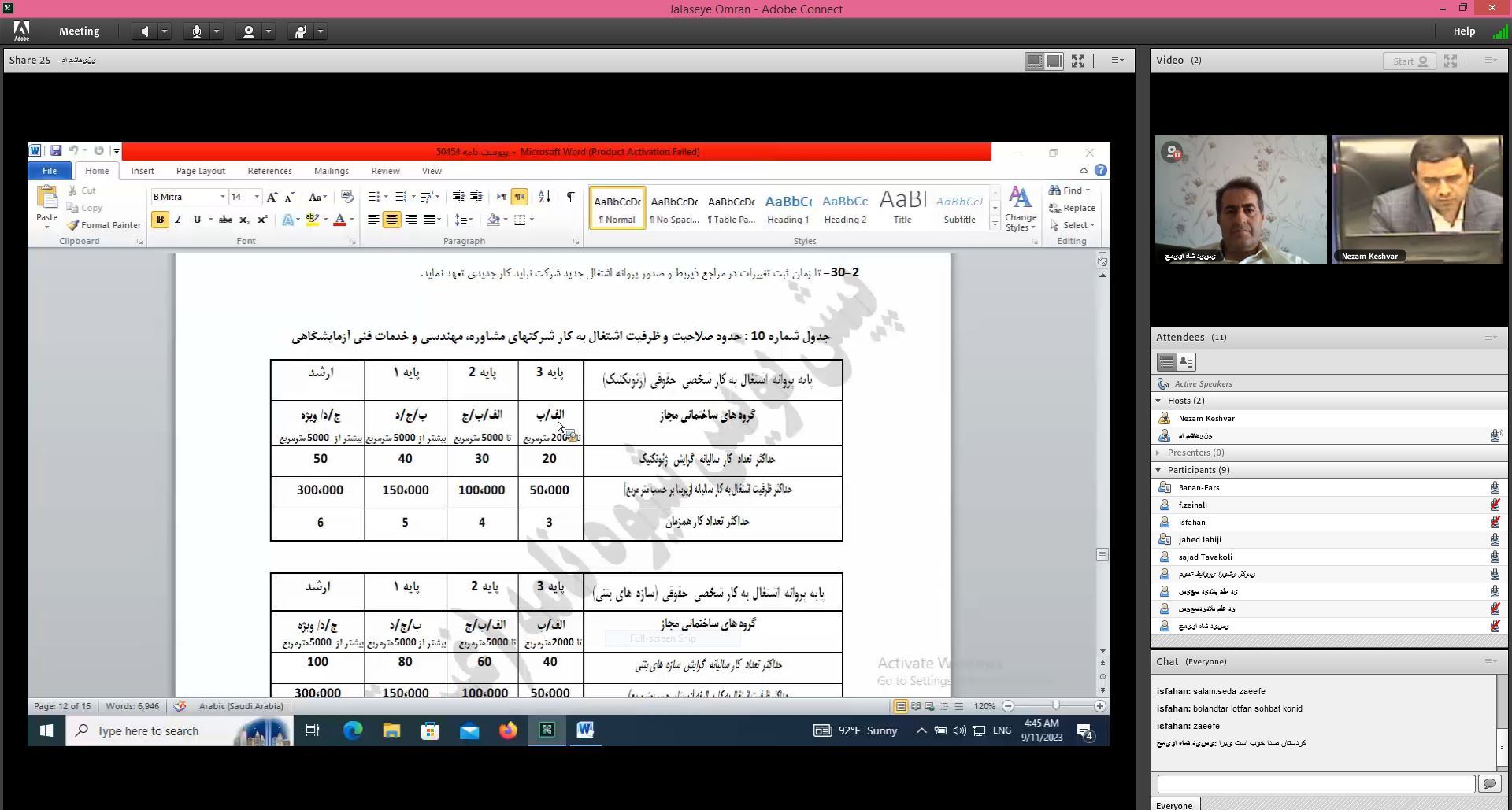Click the chat message input field
The width and height of the screenshot is (1512, 810).
click(1316, 784)
